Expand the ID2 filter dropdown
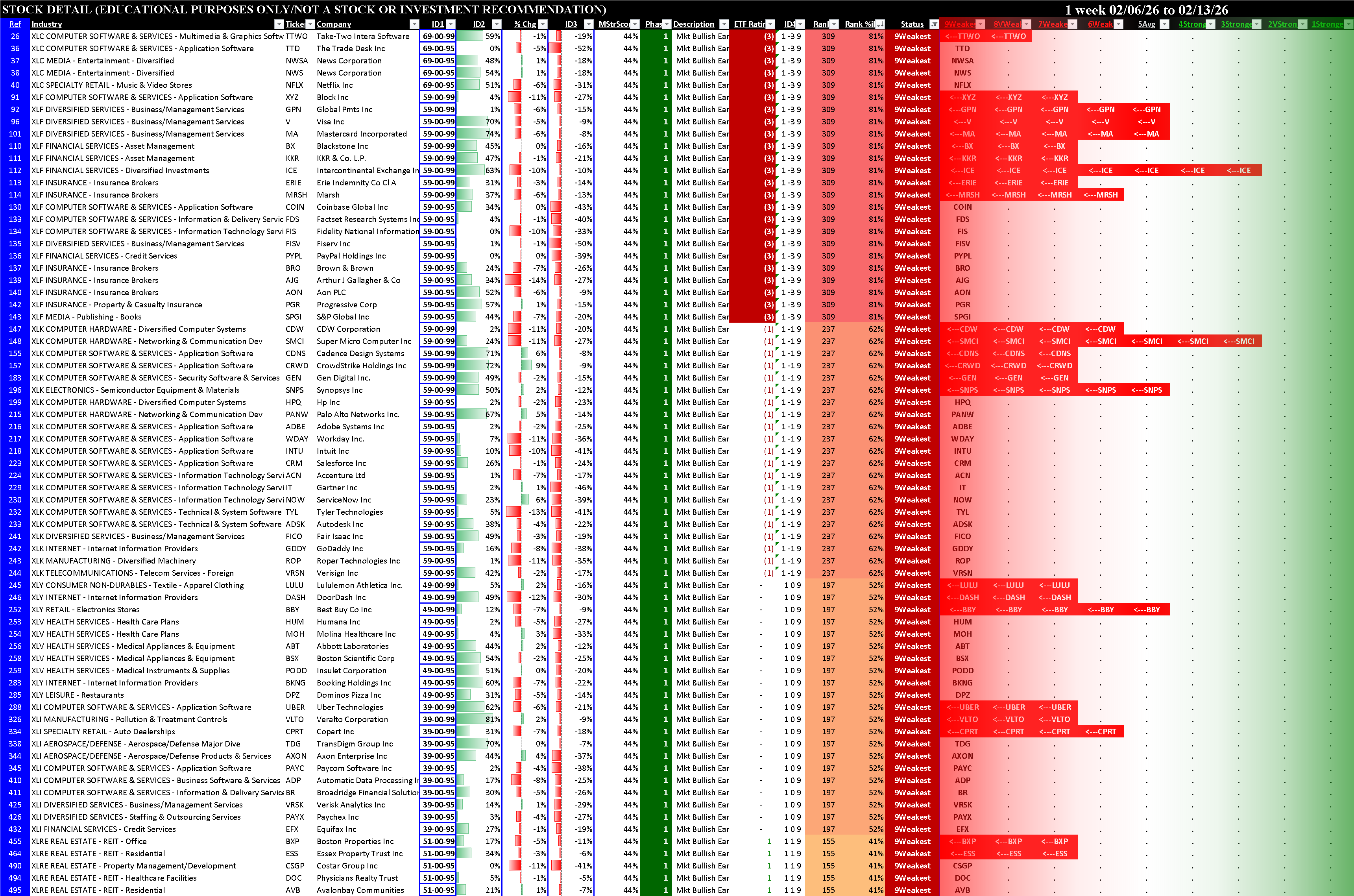1354x896 pixels. (x=497, y=24)
